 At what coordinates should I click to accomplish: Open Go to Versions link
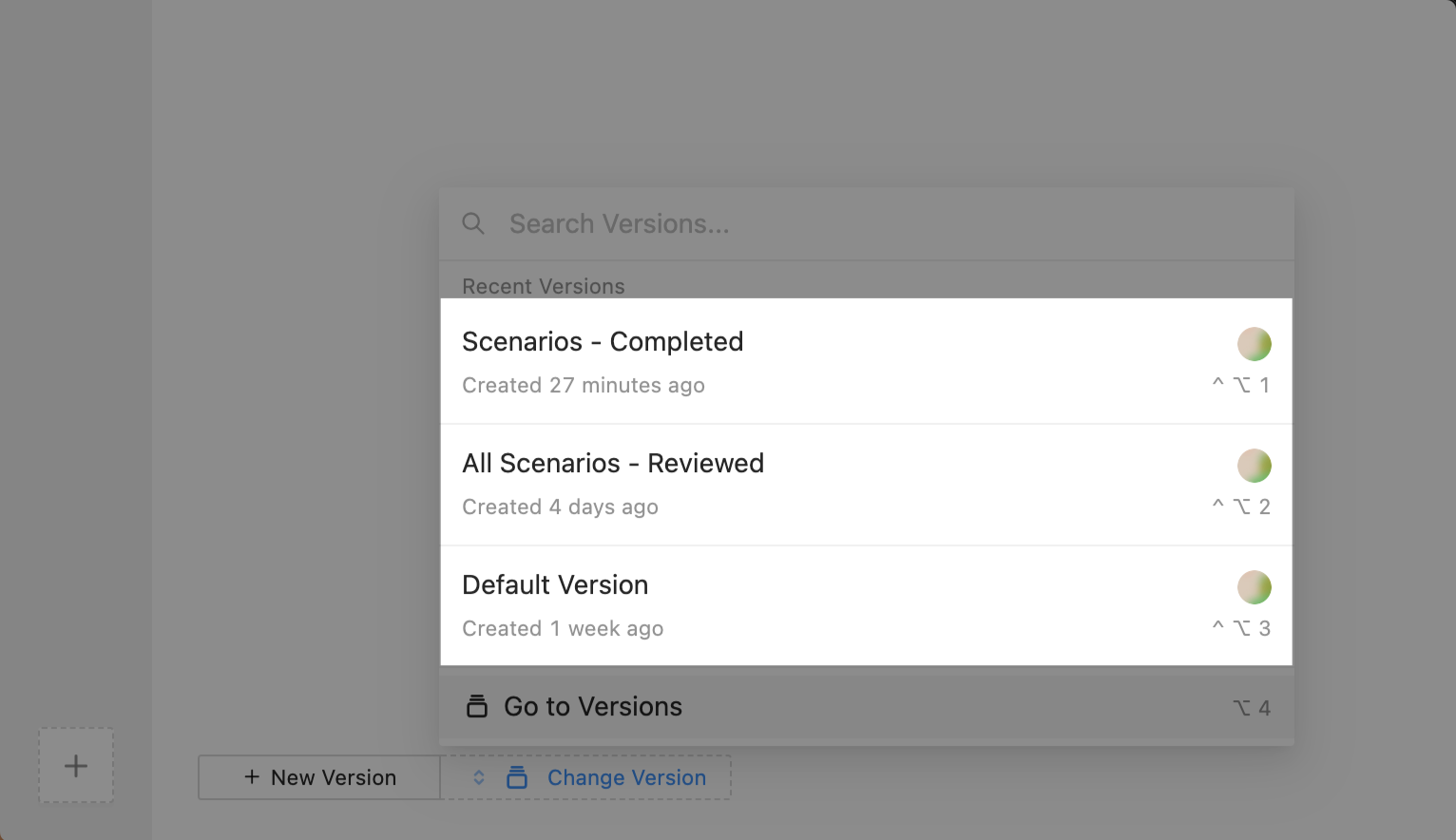[x=593, y=707]
